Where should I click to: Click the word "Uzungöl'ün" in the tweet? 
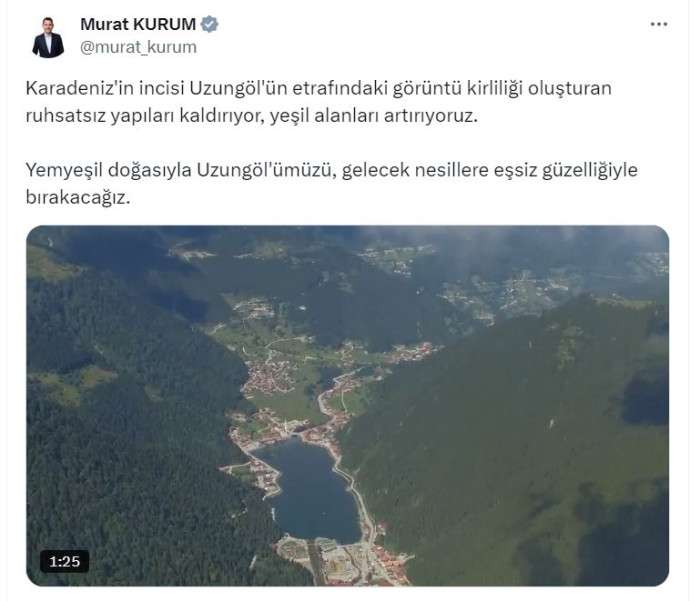[x=238, y=88]
